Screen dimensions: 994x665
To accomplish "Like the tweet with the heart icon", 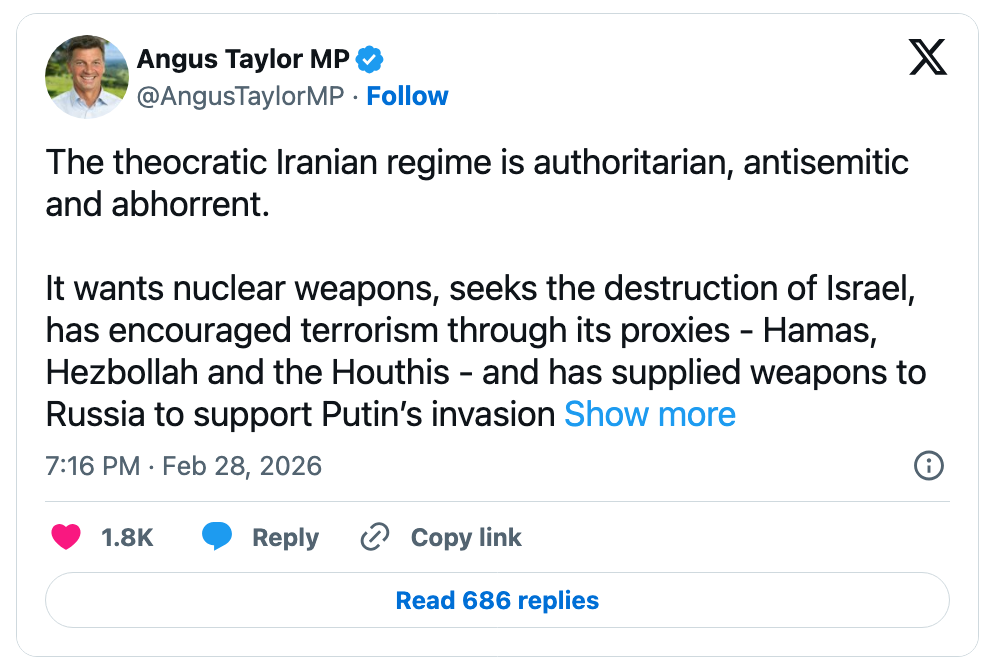I will (66, 537).
